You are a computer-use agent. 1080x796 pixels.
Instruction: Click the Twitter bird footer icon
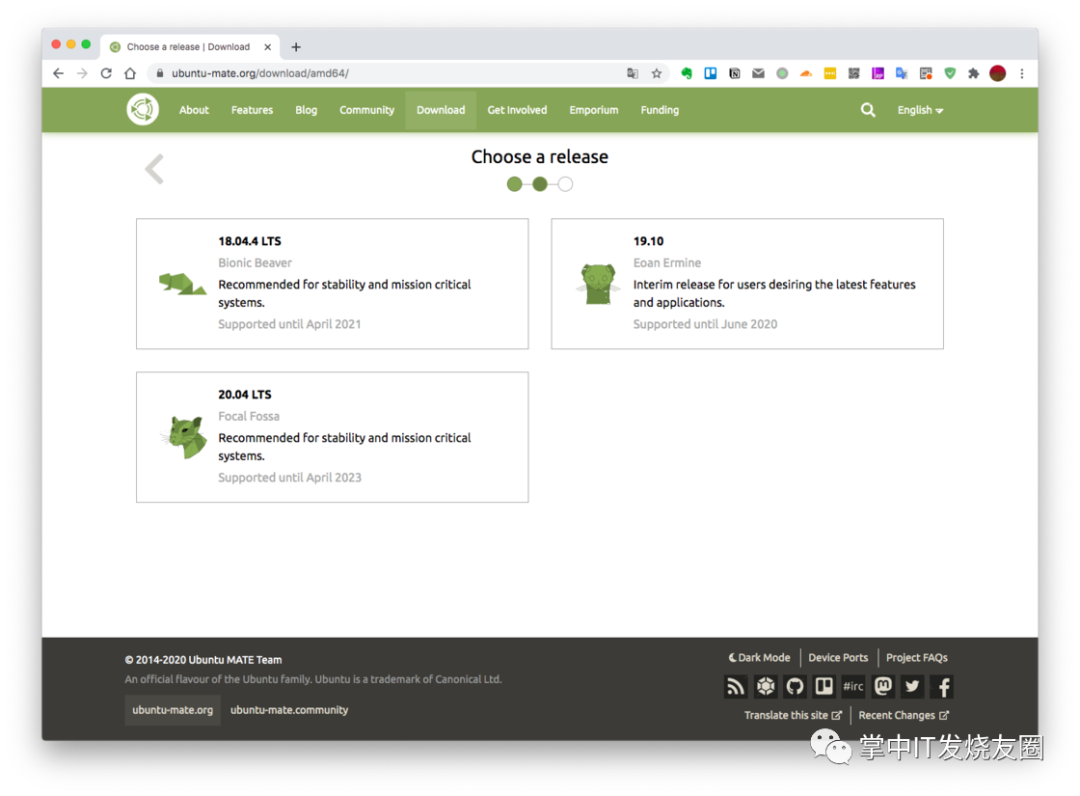coord(913,687)
